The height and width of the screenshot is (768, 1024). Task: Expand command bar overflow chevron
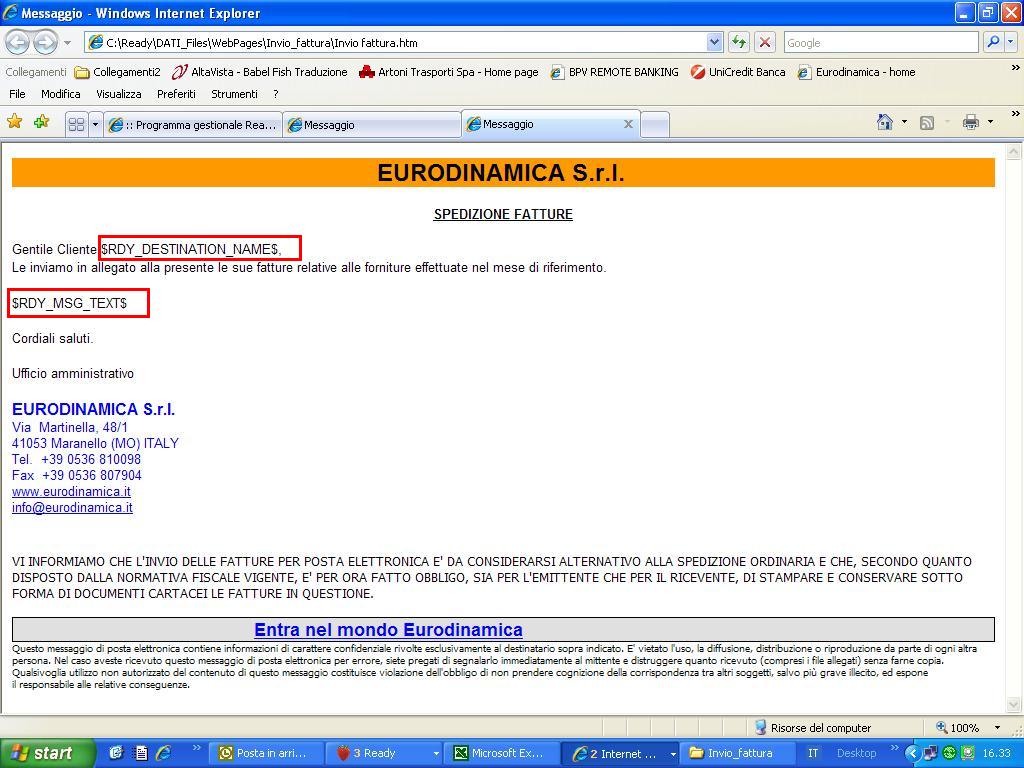(x=1015, y=114)
